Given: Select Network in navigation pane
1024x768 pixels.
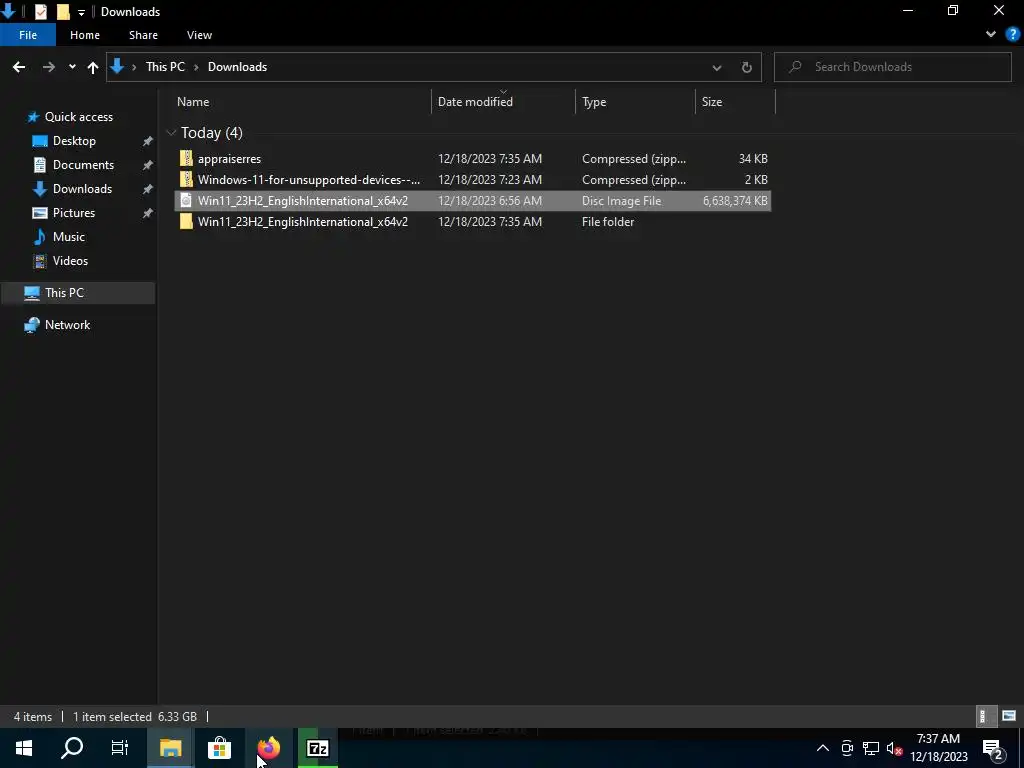Looking at the screenshot, I should pyautogui.click(x=67, y=325).
